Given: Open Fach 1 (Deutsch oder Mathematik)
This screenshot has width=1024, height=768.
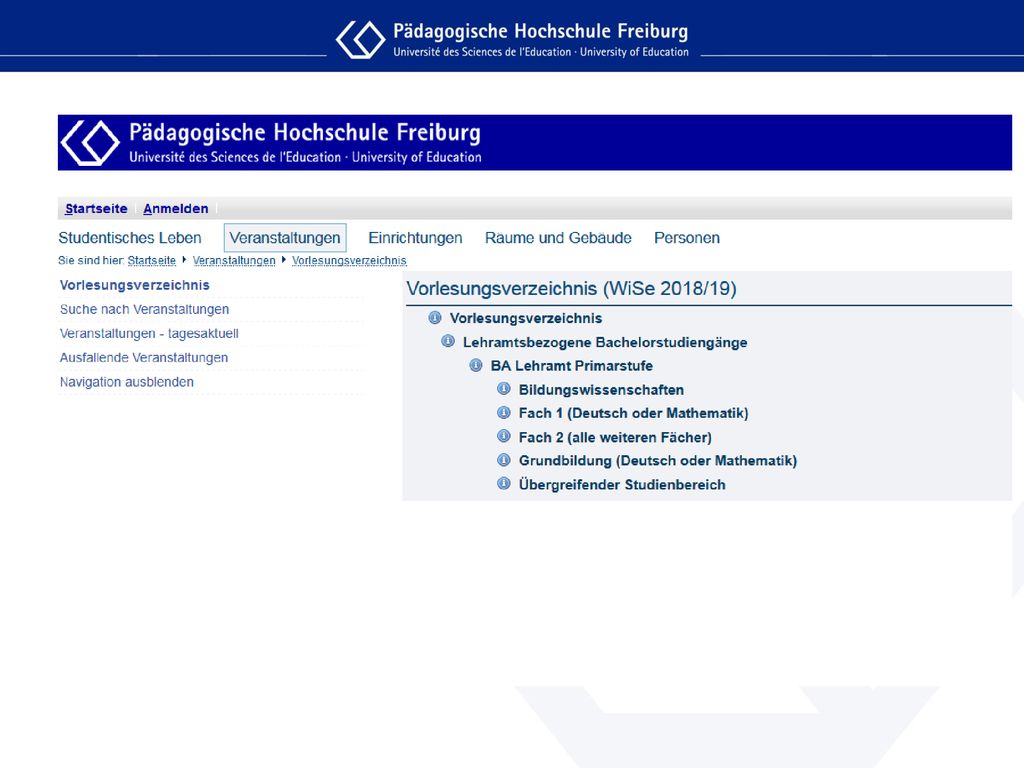Looking at the screenshot, I should pos(633,413).
